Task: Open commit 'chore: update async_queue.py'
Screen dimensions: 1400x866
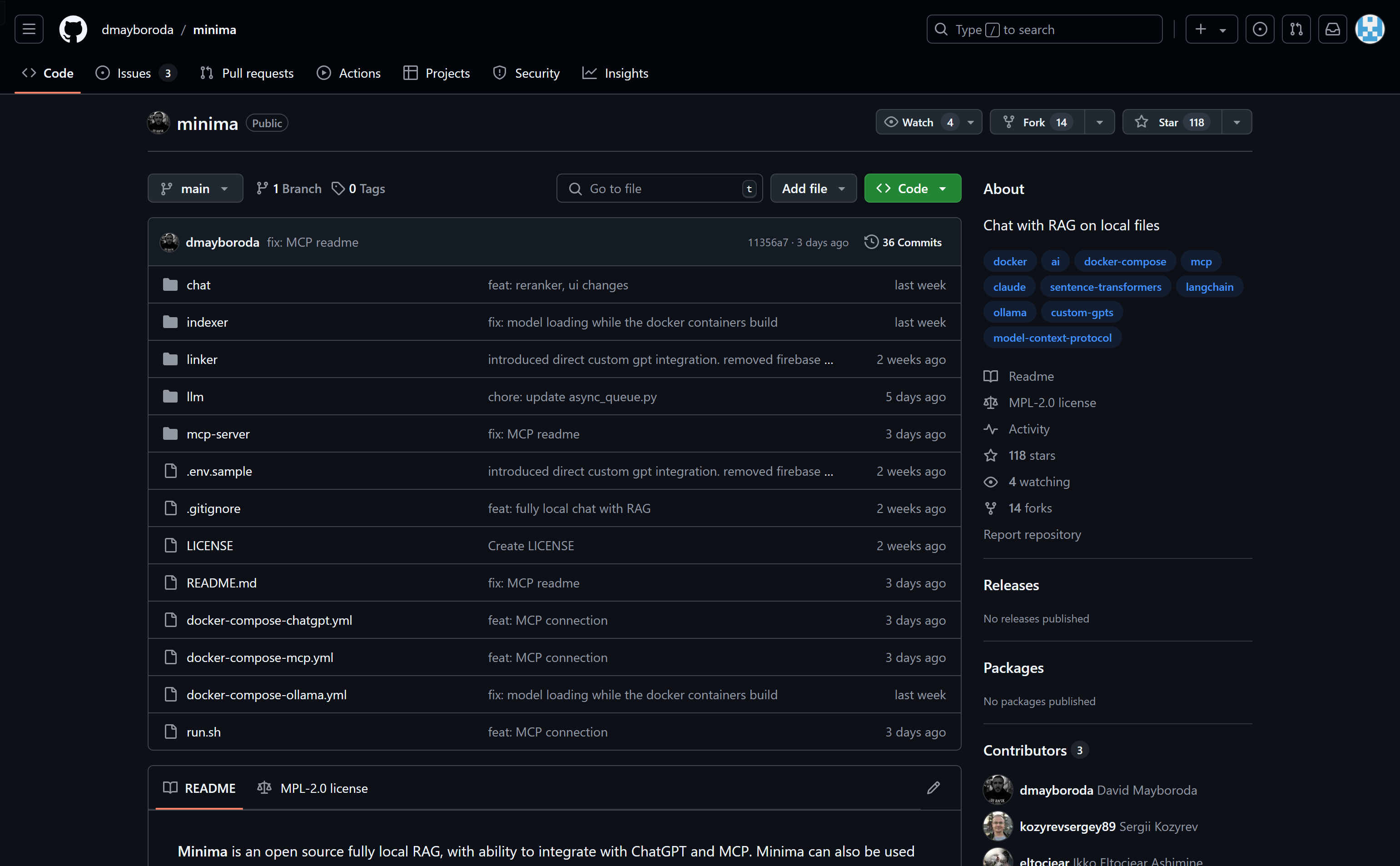Action: pyautogui.click(x=572, y=396)
